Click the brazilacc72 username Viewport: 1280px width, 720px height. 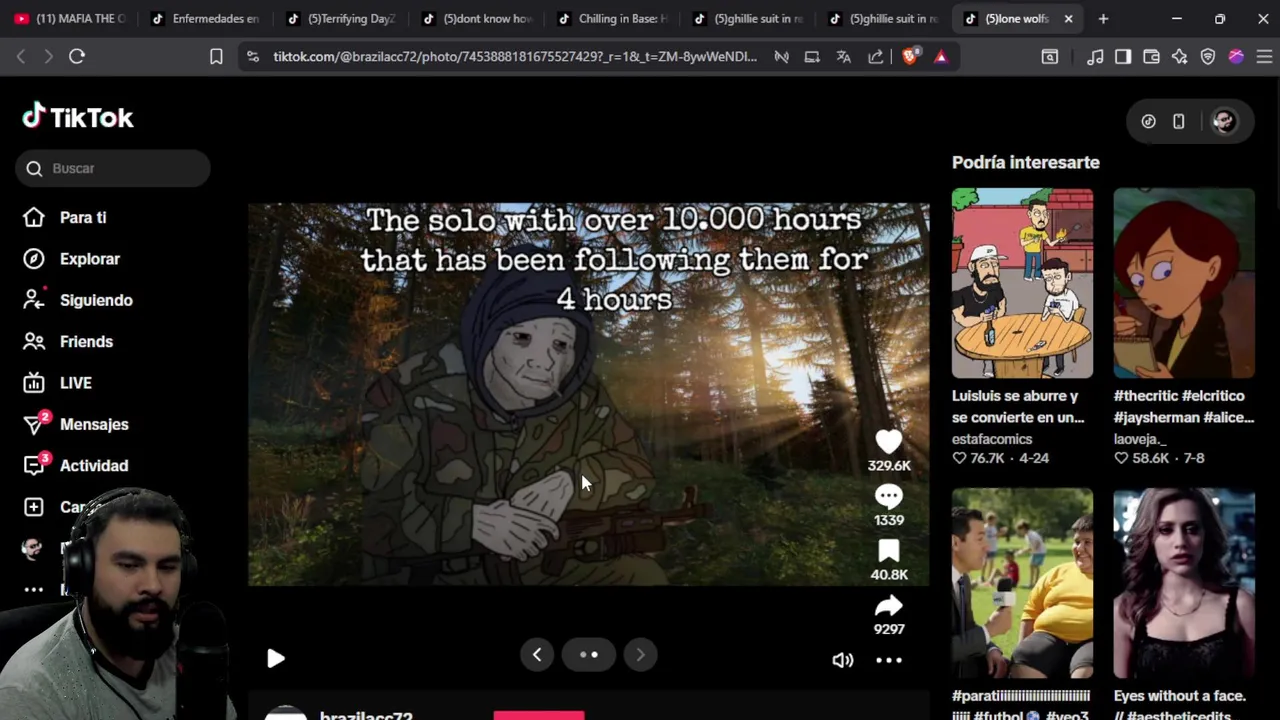point(366,714)
